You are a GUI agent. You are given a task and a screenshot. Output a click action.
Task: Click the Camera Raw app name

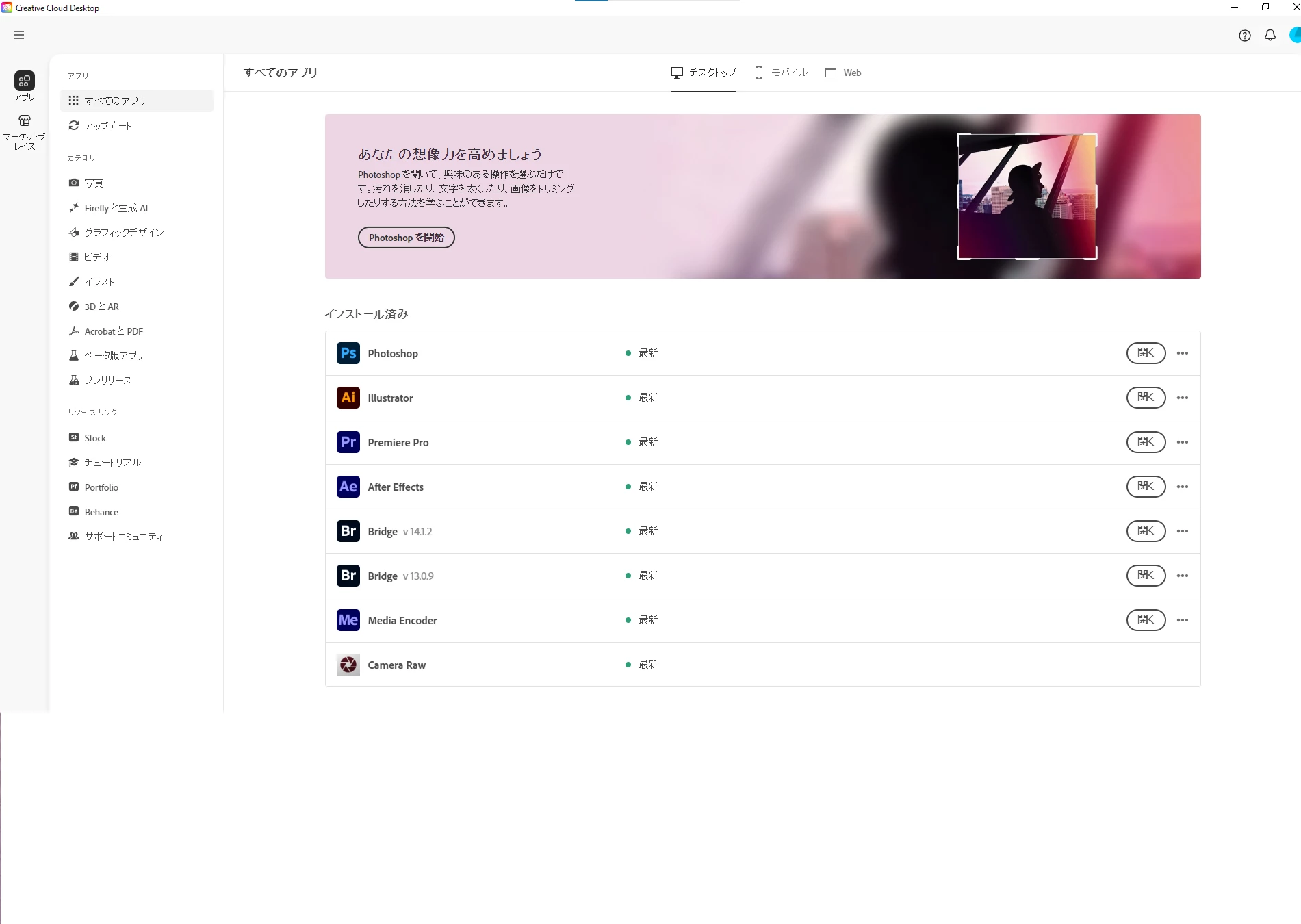(x=397, y=665)
